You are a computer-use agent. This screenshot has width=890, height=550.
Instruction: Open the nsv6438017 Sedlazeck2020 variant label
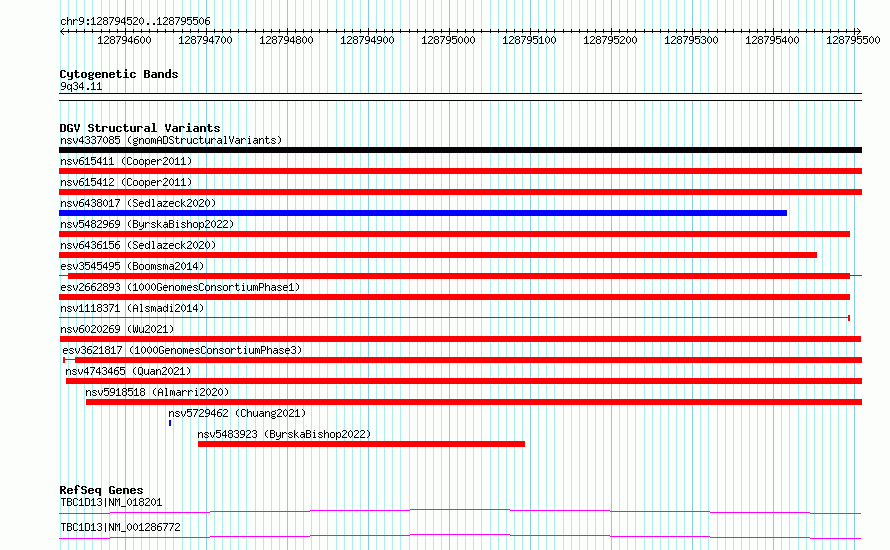[138, 203]
